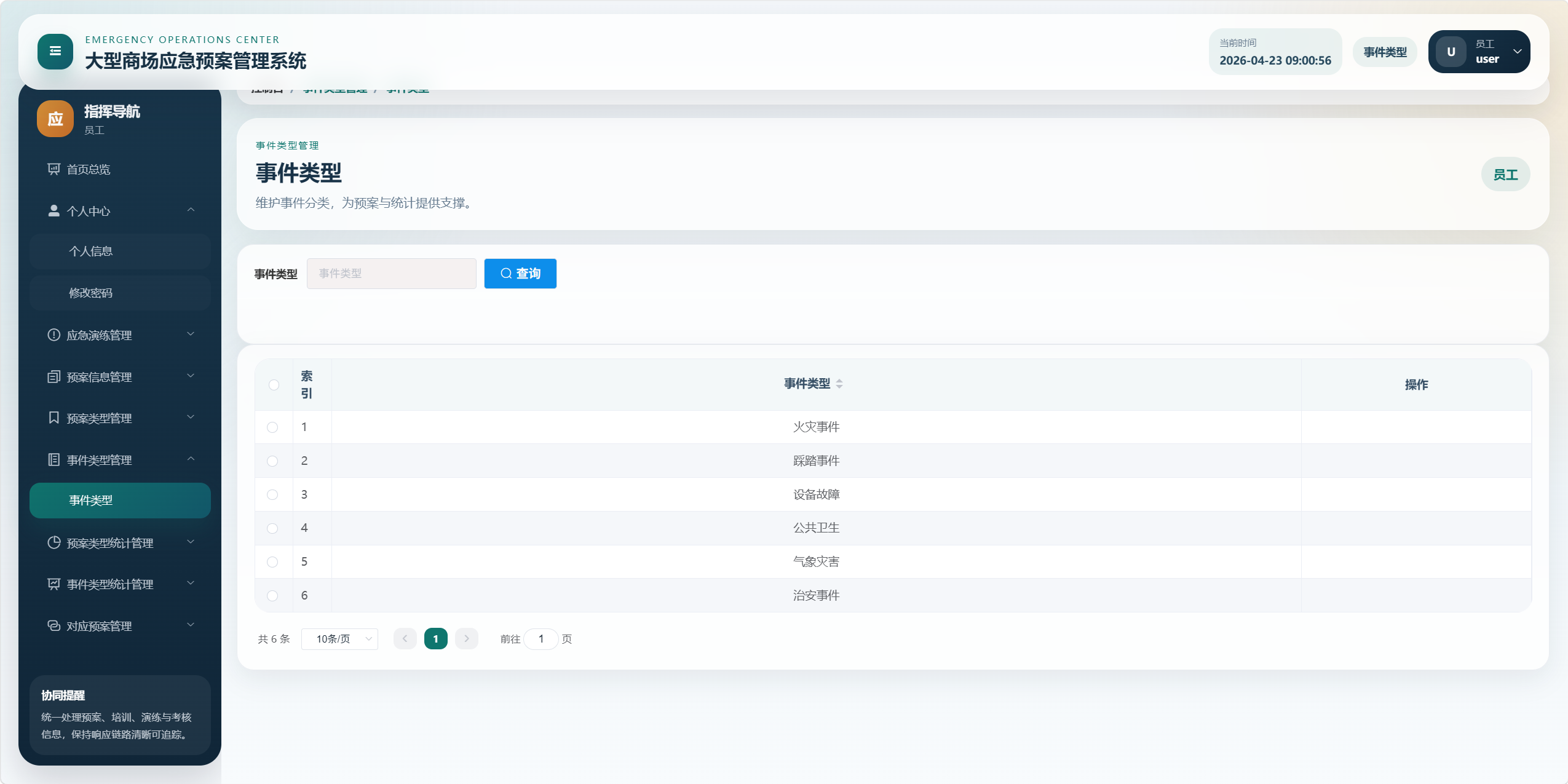
Task: Click the 预案类型管理 bookmark icon
Action: click(x=54, y=418)
